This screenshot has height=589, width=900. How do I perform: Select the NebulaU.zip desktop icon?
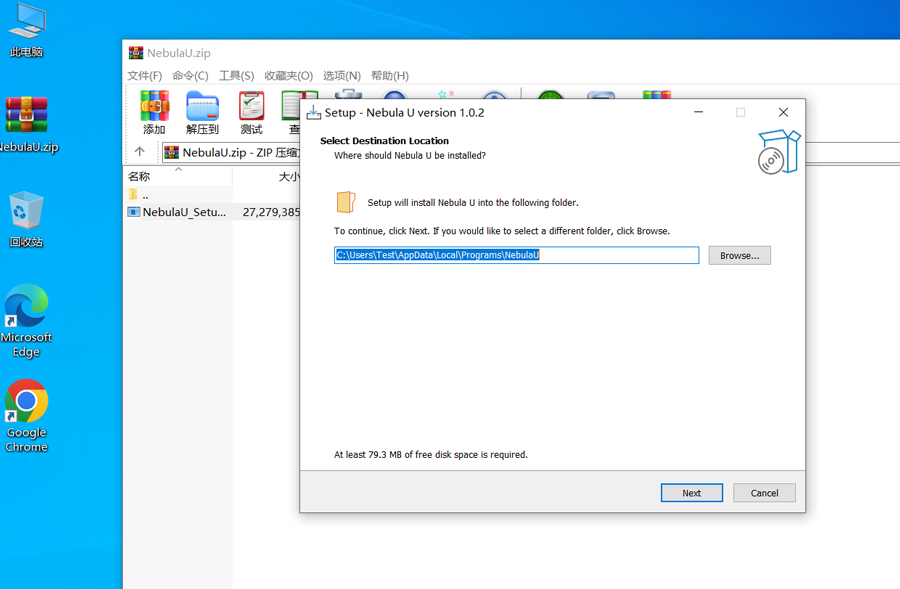(27, 125)
